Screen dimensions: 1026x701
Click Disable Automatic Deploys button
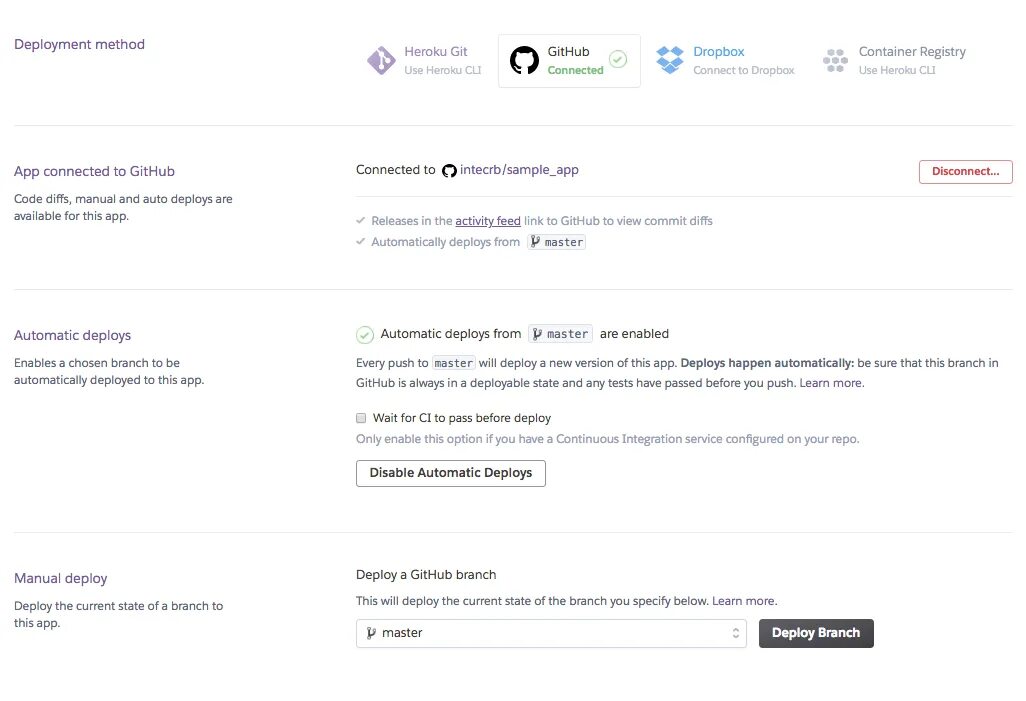(x=450, y=473)
